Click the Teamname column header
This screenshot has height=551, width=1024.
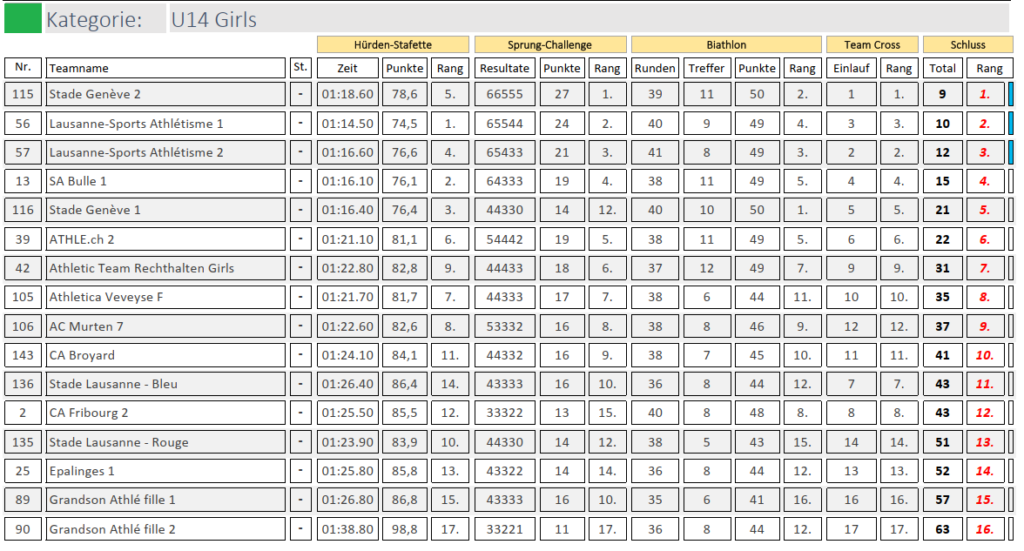(166, 68)
